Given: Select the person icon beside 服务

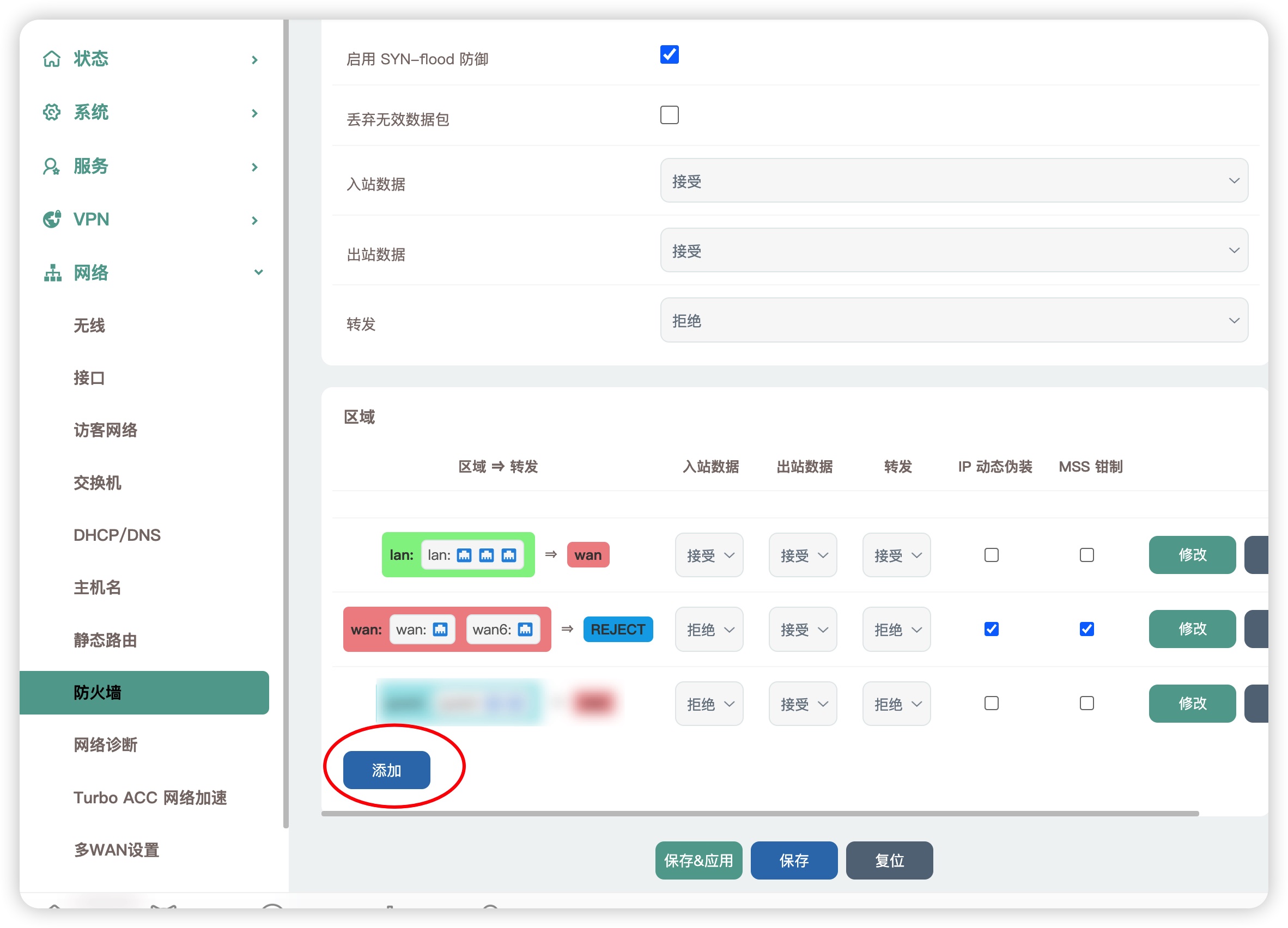Looking at the screenshot, I should coord(52,166).
